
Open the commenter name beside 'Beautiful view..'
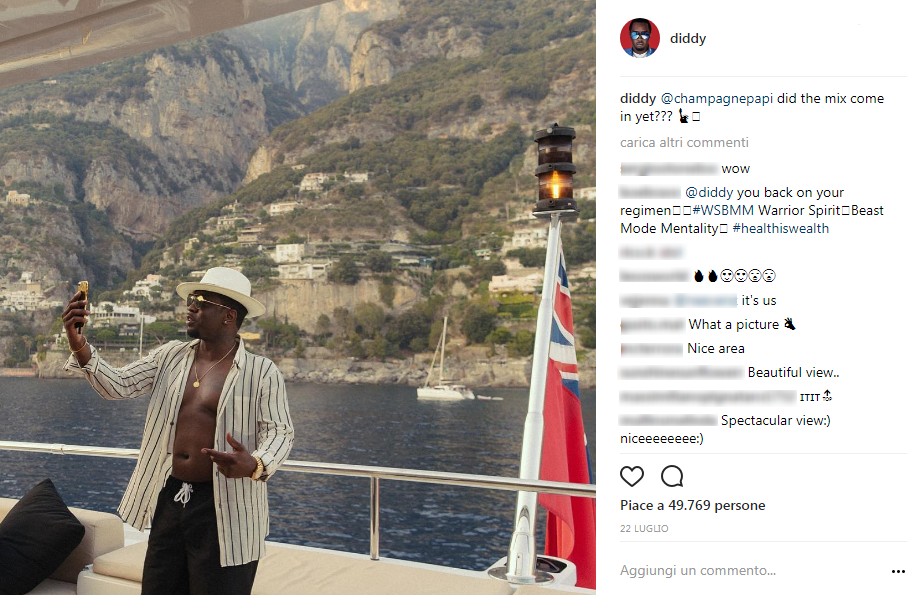(x=681, y=373)
